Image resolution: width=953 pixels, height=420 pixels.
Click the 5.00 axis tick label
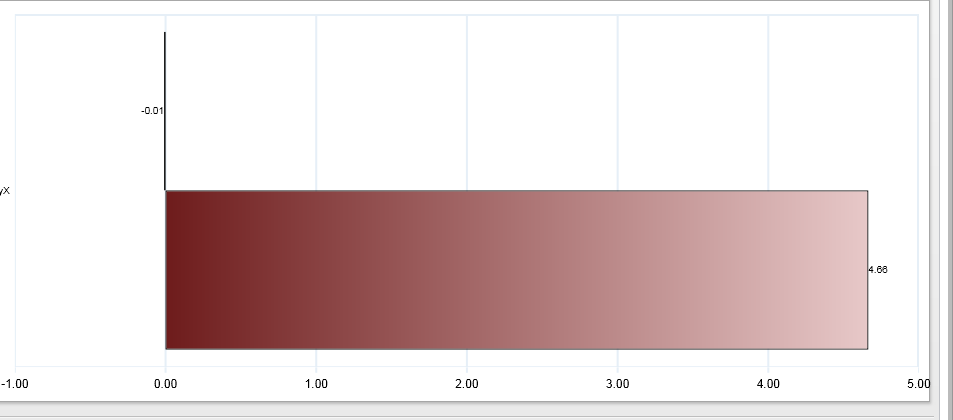pyautogui.click(x=917, y=383)
